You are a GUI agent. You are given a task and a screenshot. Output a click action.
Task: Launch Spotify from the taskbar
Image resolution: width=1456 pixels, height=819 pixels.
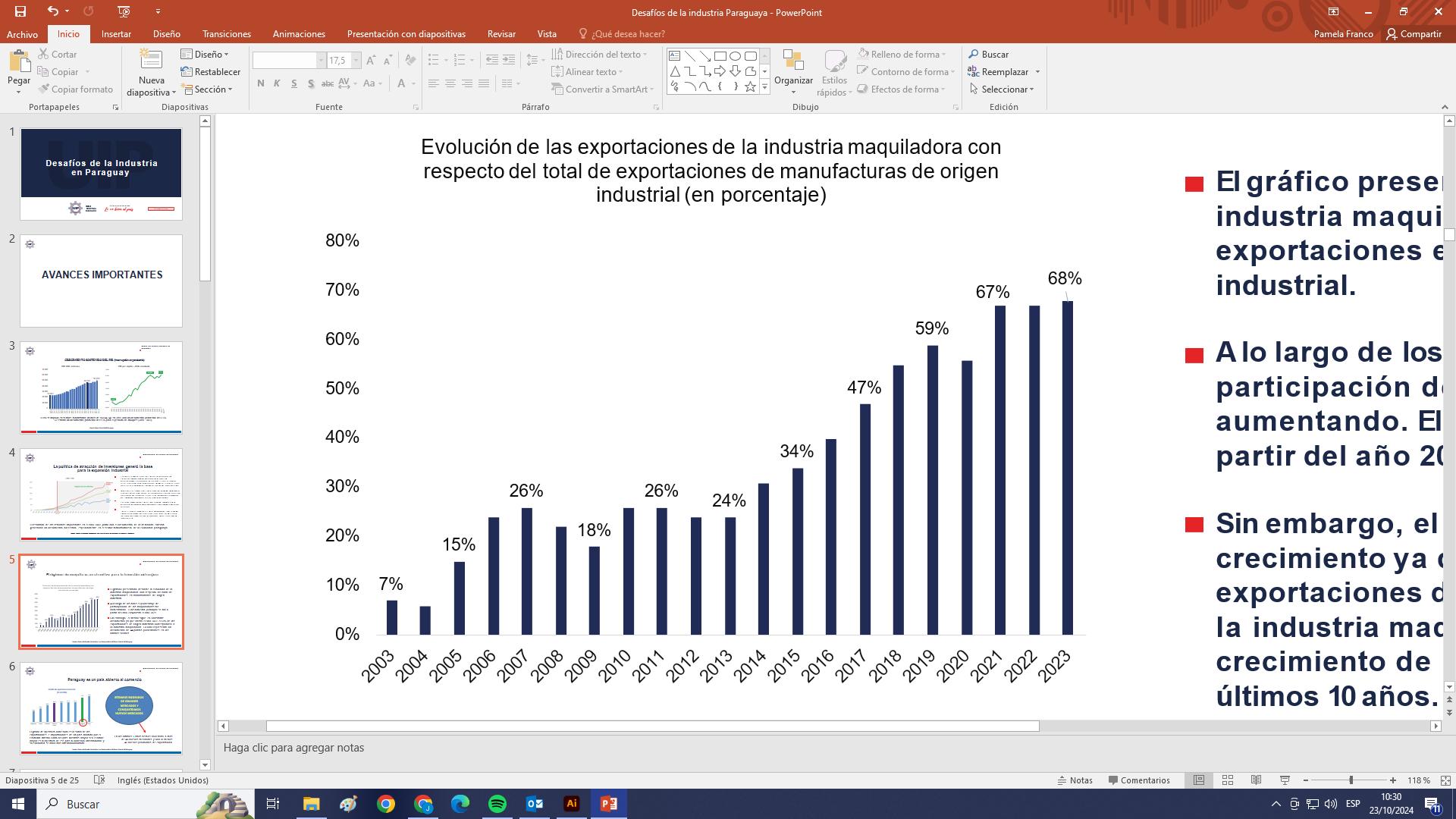pos(497,804)
